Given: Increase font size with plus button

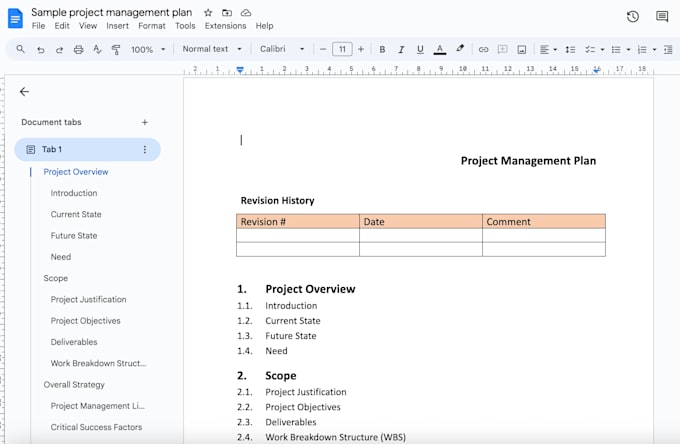Looking at the screenshot, I should click(361, 49).
